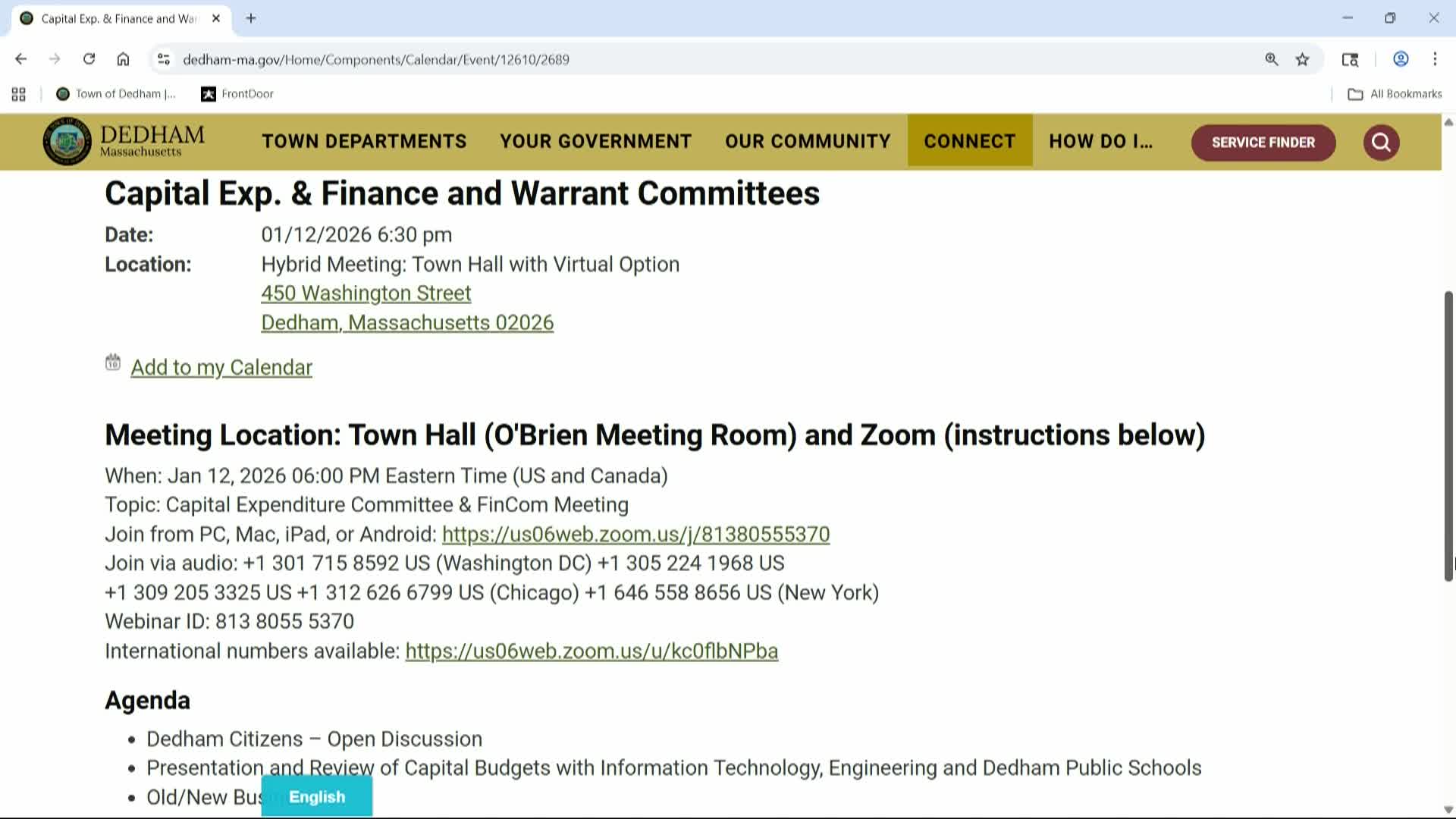Open the Your Government dropdown
The width and height of the screenshot is (1456, 819).
pos(595,141)
